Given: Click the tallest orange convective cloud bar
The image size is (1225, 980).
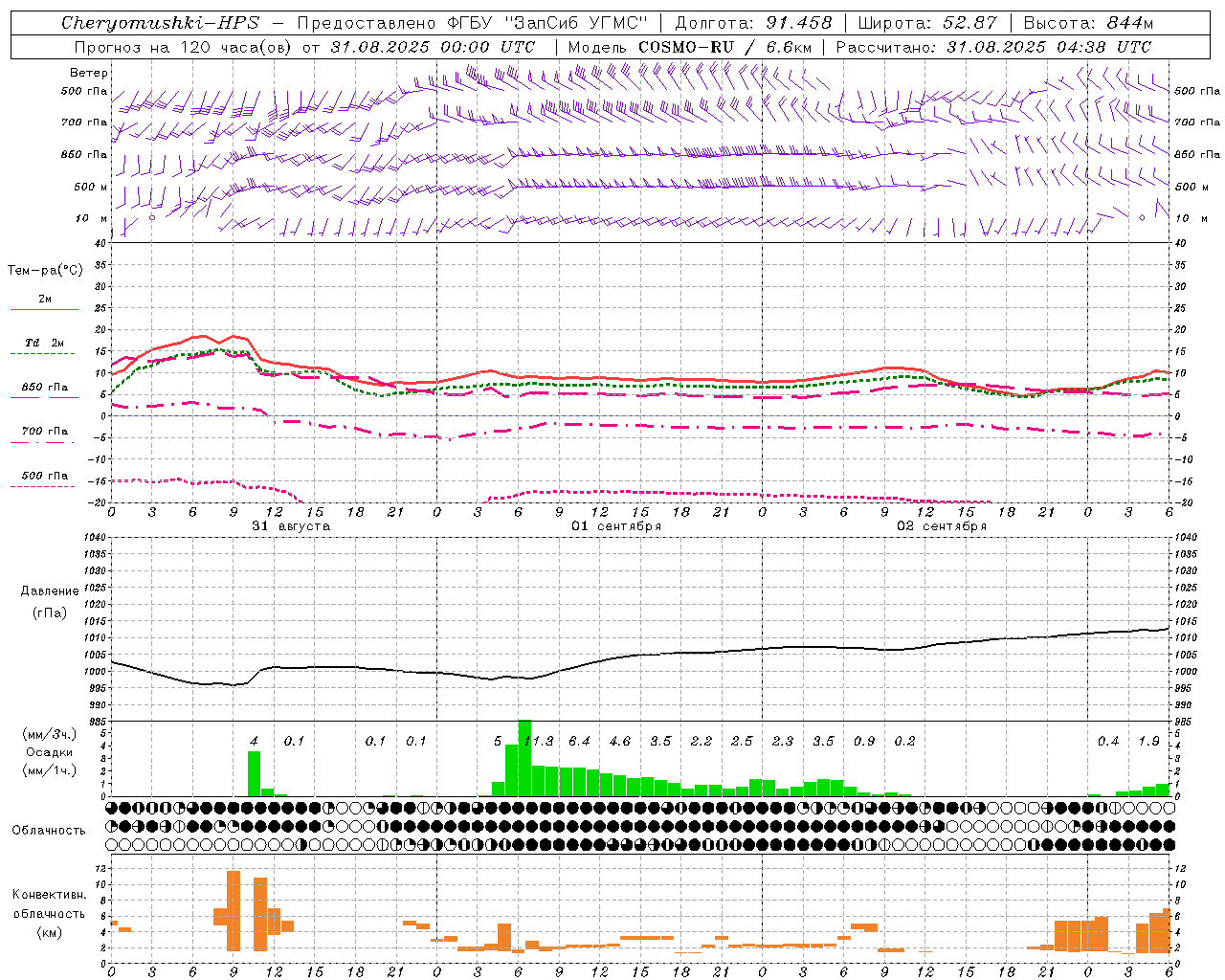Looking at the screenshot, I should (234, 911).
